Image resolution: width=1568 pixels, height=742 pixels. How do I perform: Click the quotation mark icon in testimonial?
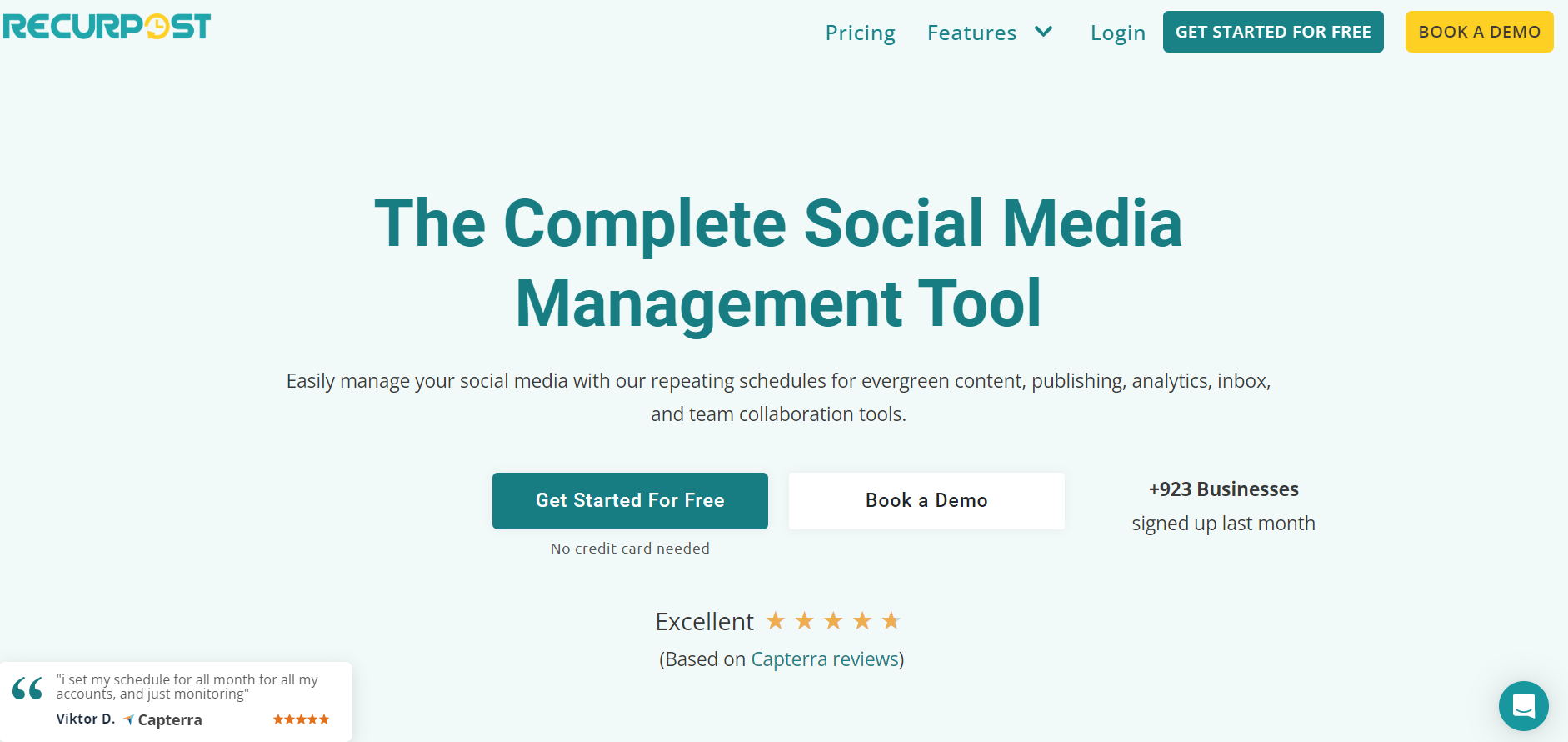tap(27, 689)
